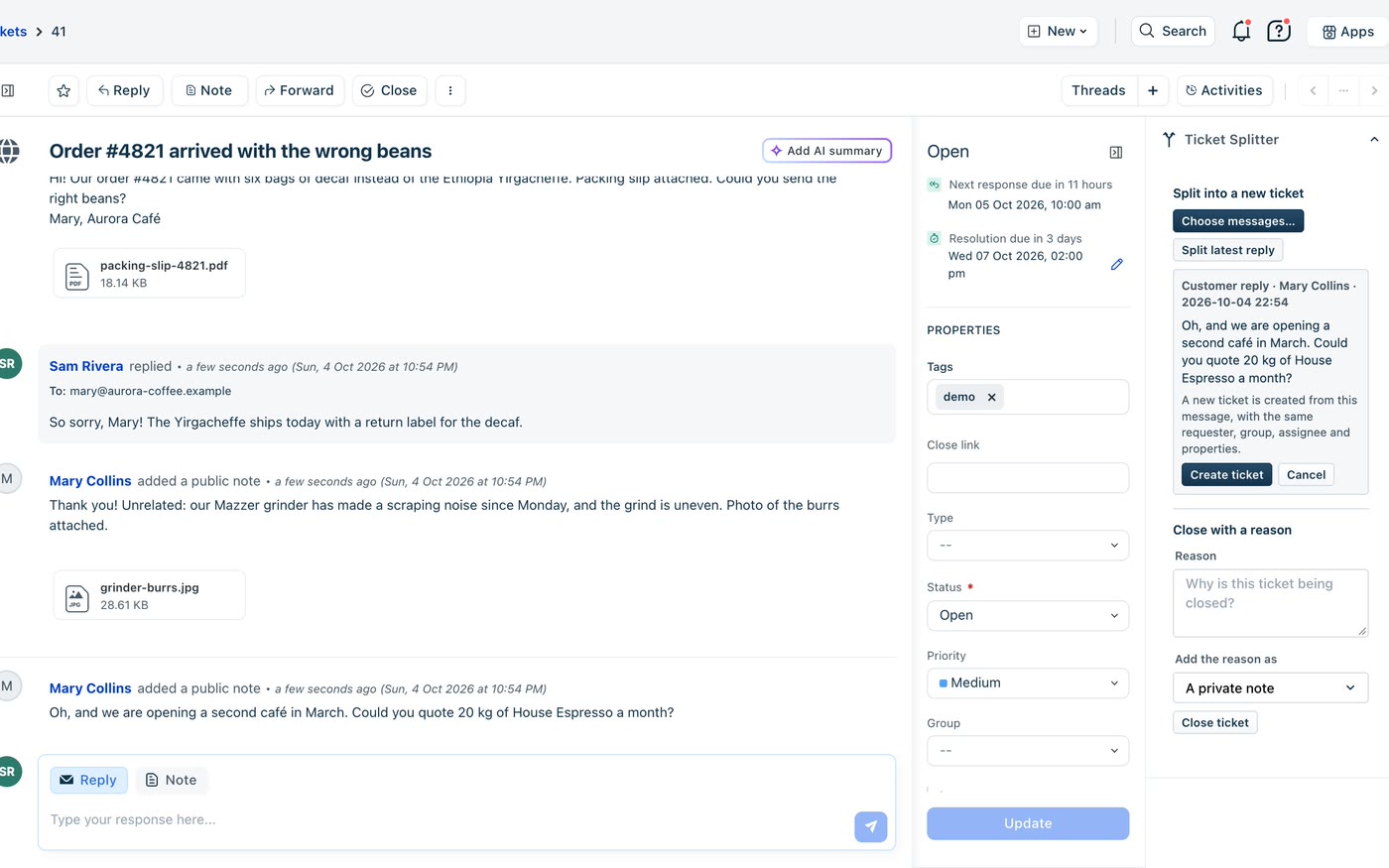Open the Threads view

tap(1098, 90)
